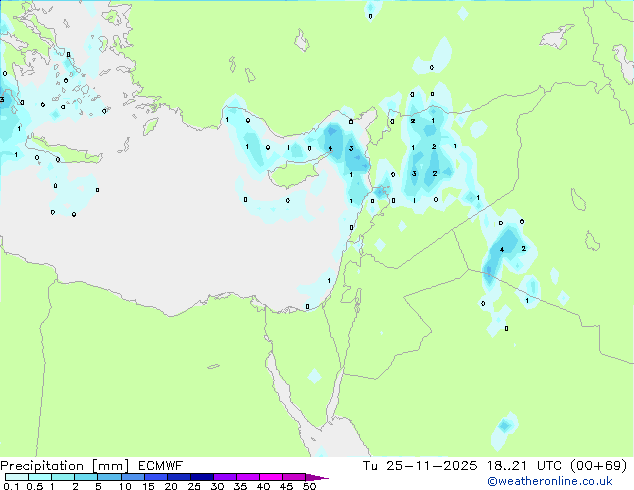This screenshot has height=490, width=634.
Task: Click the "ECMWF" model label
Action: tap(160, 466)
